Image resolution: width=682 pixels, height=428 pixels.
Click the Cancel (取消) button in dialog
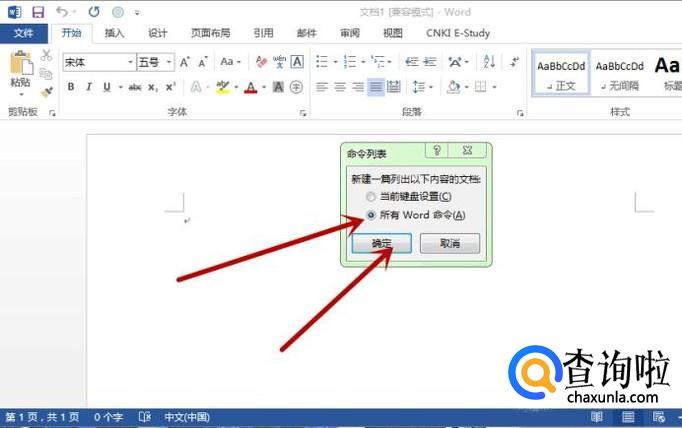[450, 243]
